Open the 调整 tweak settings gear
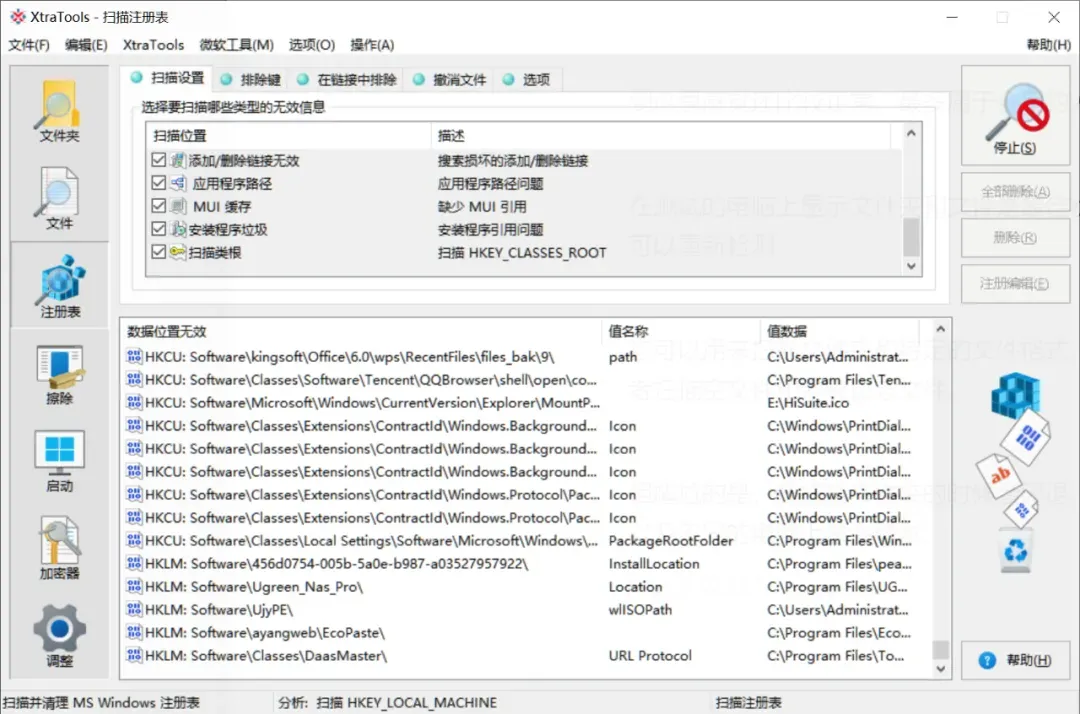 coord(59,636)
